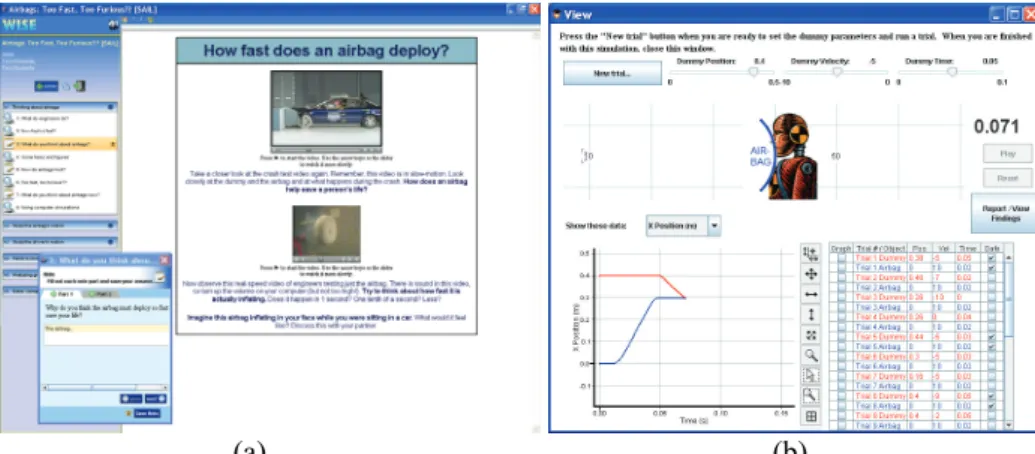Switch to Part 1 tab in note window
This screenshot has height=454, width=1035.
63,293
